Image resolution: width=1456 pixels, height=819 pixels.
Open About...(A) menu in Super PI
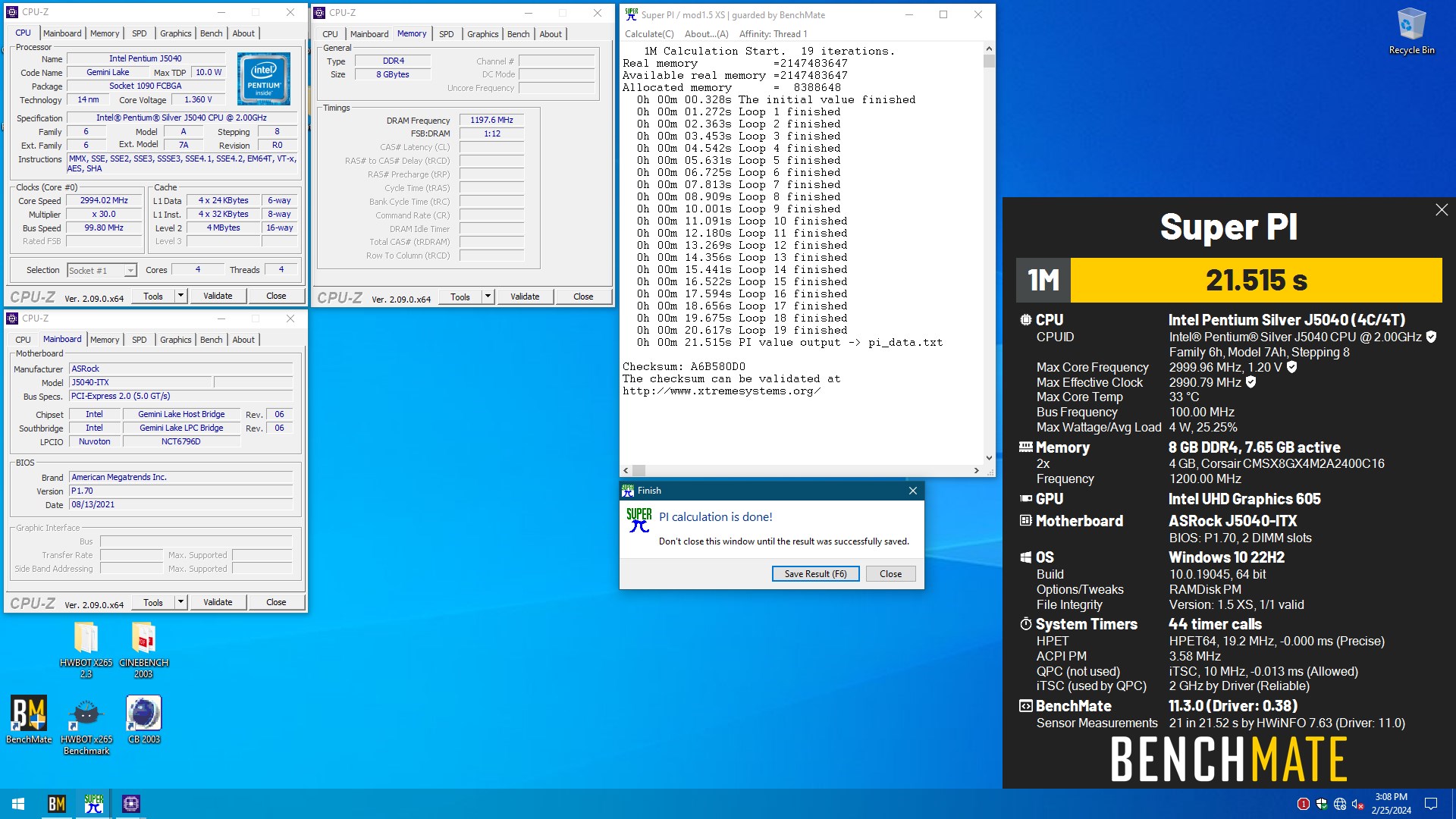point(706,34)
